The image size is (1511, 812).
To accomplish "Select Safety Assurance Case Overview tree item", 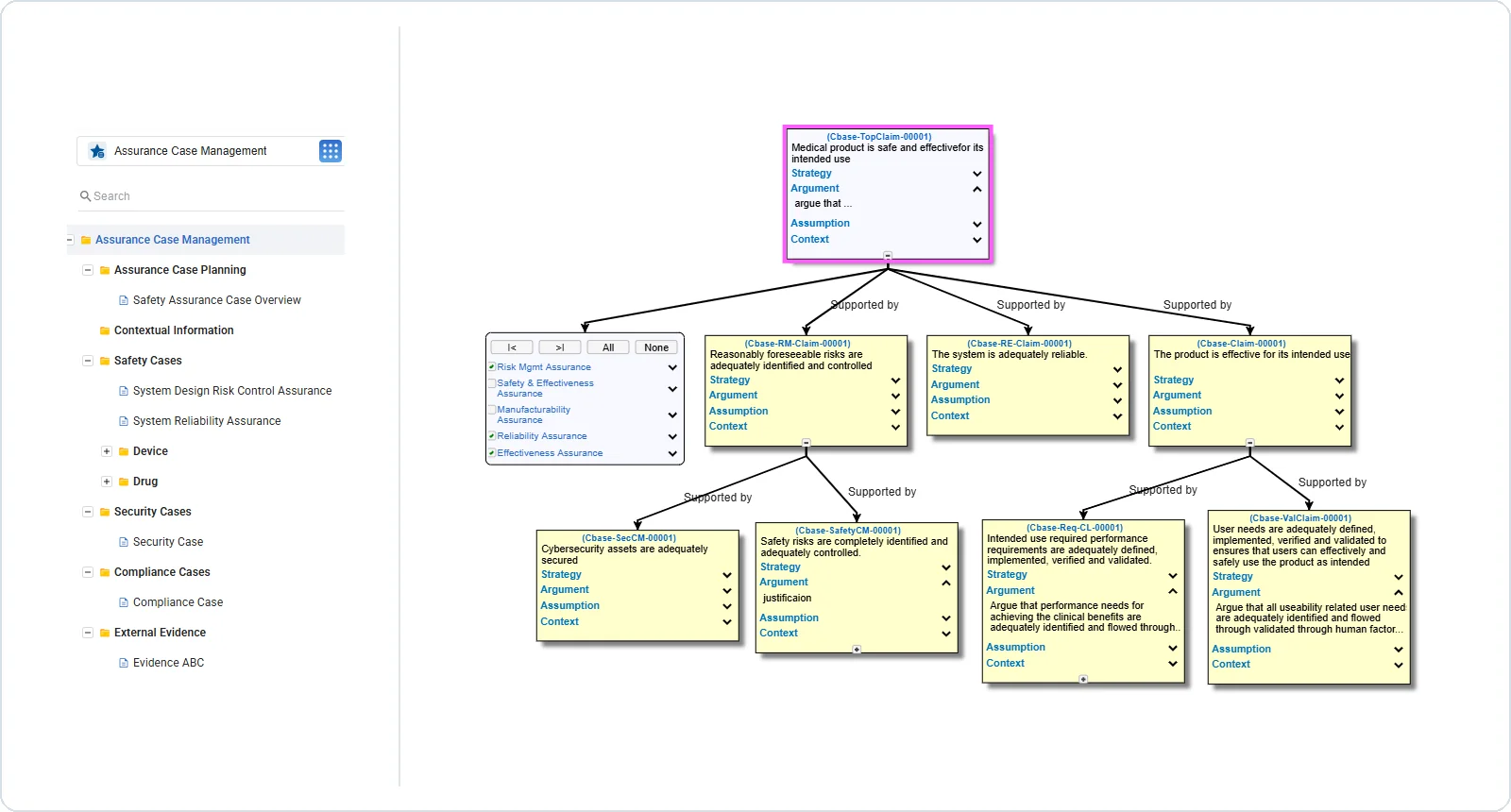I will click(217, 300).
